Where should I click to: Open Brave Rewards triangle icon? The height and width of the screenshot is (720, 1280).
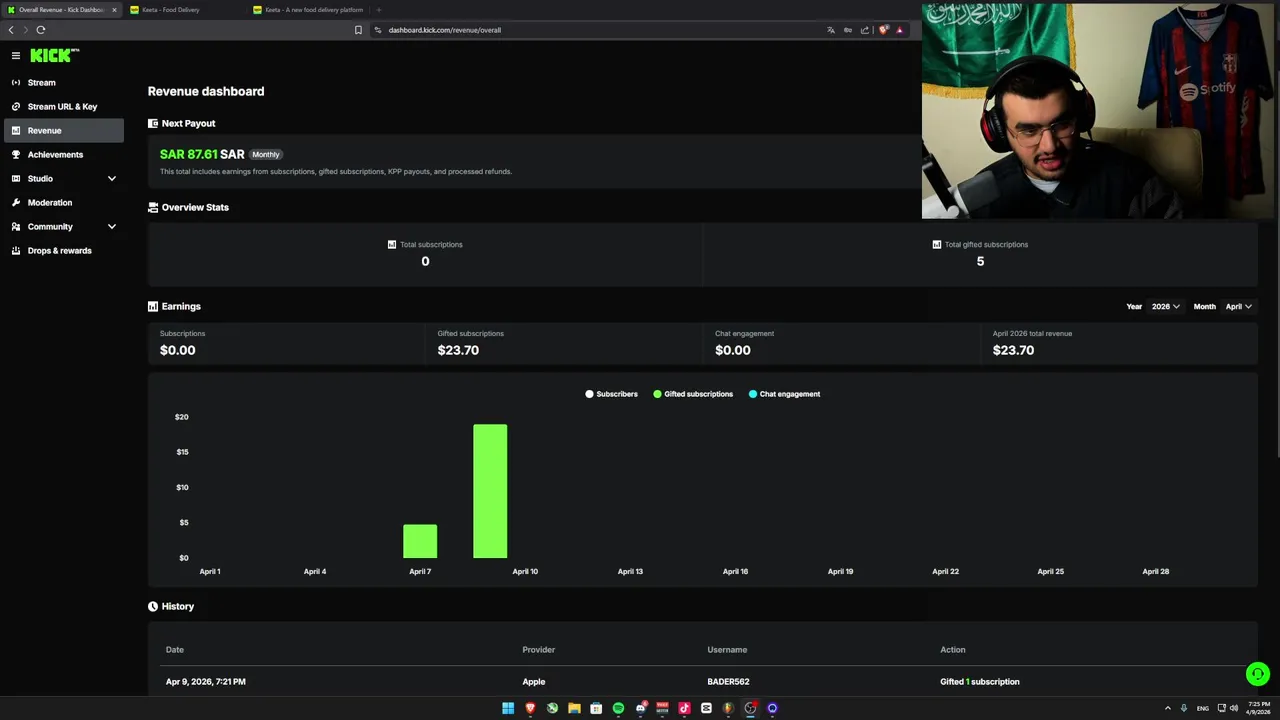click(x=899, y=30)
